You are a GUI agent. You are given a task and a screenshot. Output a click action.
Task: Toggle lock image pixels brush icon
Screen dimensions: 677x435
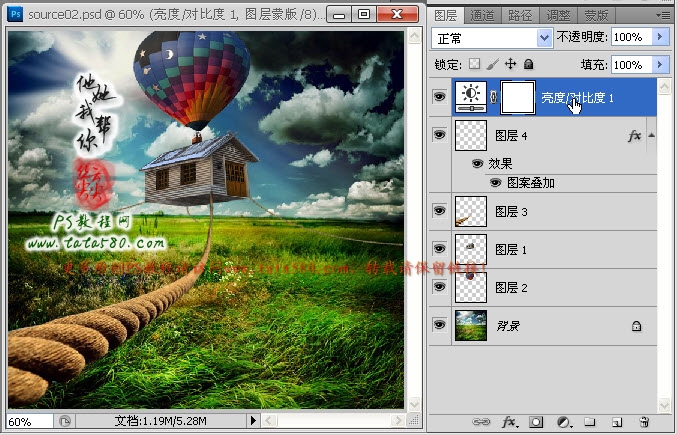click(492, 64)
